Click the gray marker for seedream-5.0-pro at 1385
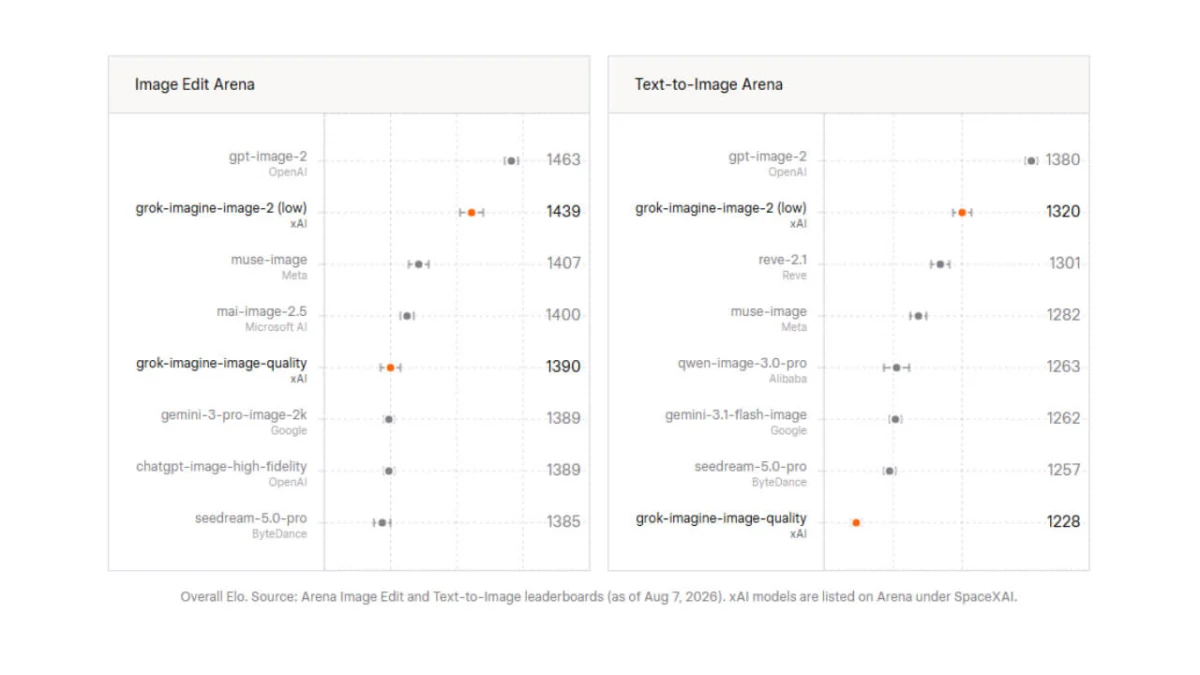 click(x=382, y=522)
